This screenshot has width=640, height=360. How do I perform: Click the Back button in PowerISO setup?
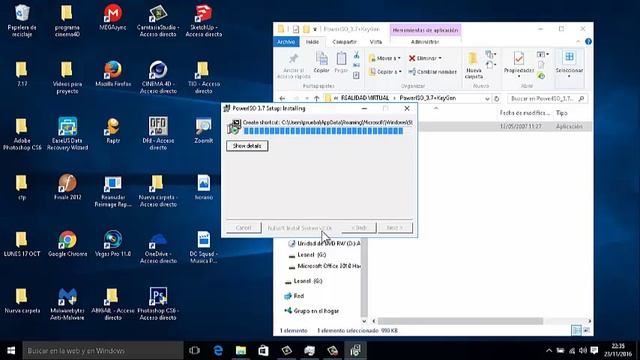[359, 228]
